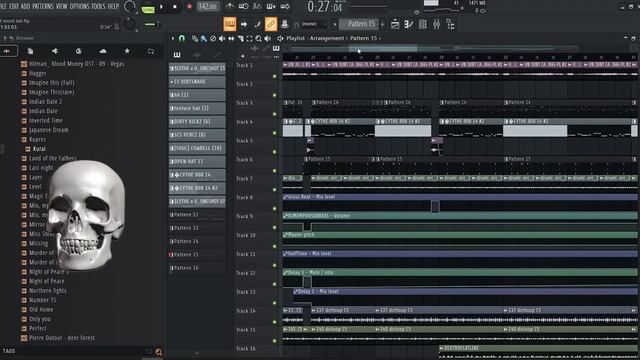Open the Piano roll view icon
The image size is (640, 360).
pos(409,24)
